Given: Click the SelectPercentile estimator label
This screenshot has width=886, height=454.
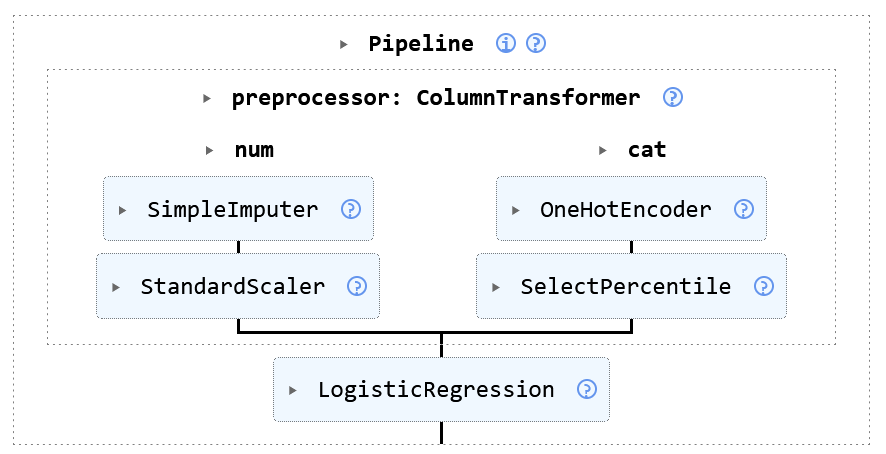Looking at the screenshot, I should (x=625, y=286).
